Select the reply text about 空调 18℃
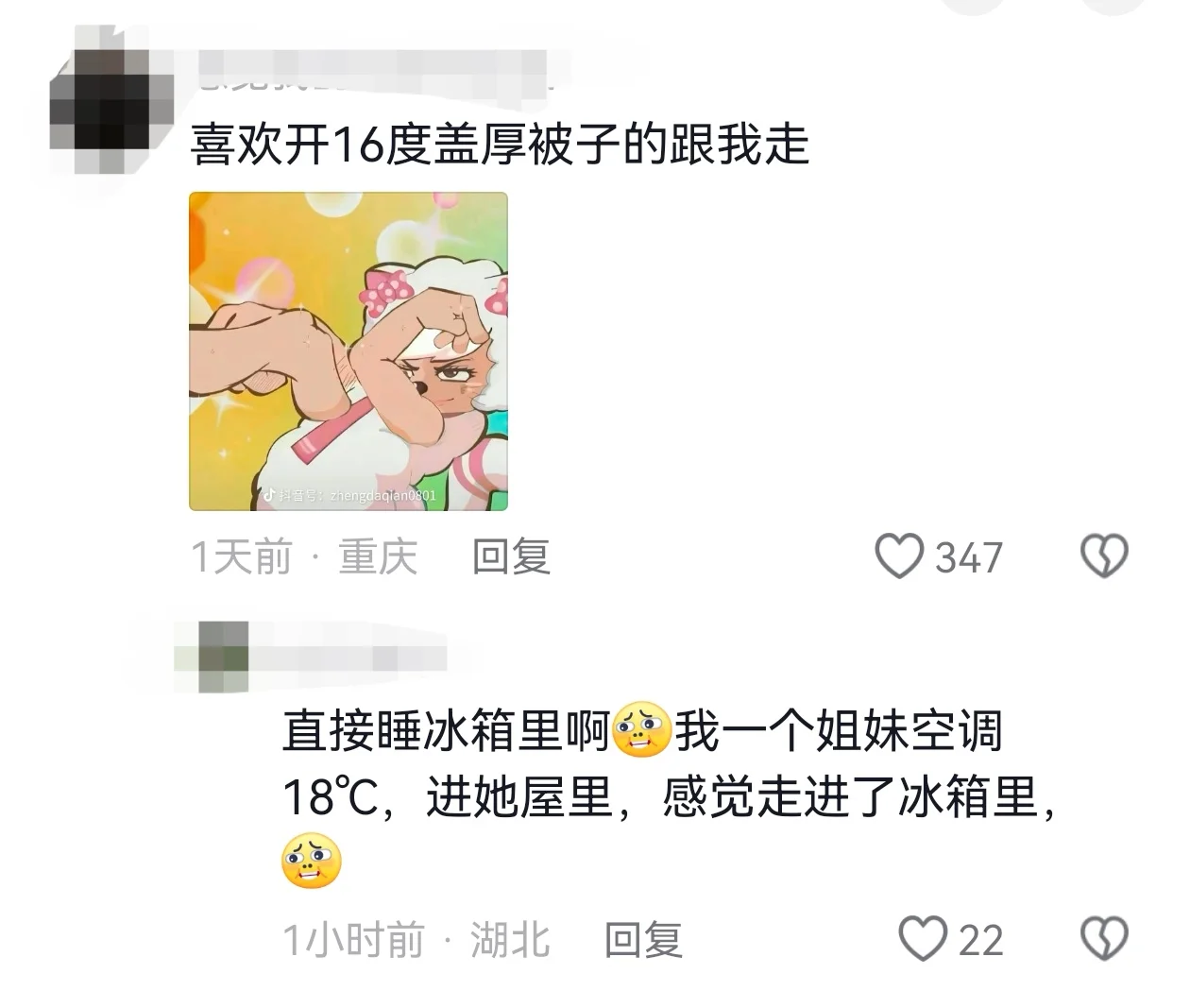Viewport: 1190px width, 1008px height. click(669, 796)
